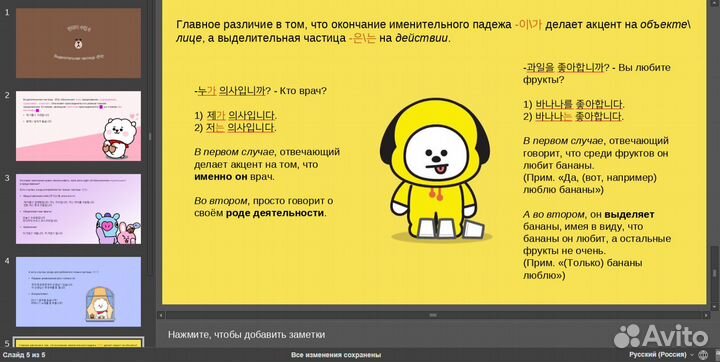Viewport: 720px width, 362px height.
Task: Click notes field 'Нажмите, чтобы добавить заметки'
Action: (x=247, y=334)
